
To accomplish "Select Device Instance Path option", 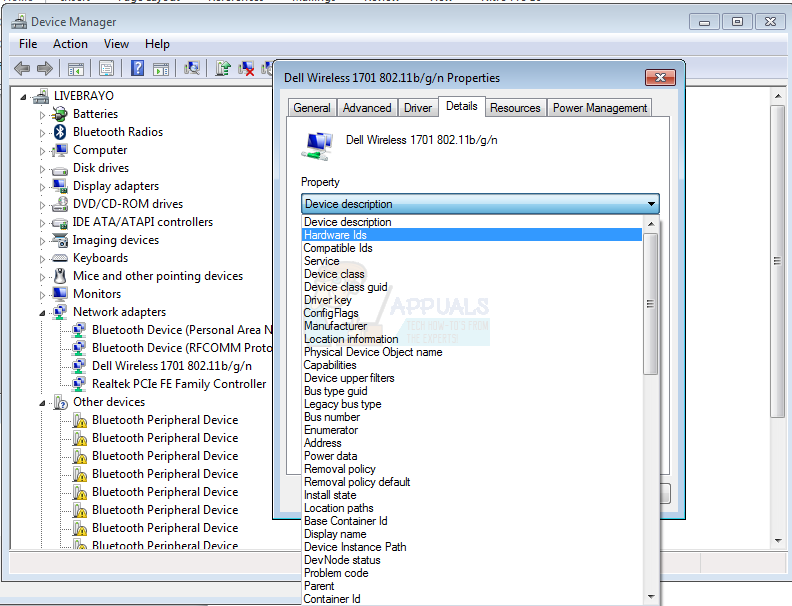I will tap(472, 547).
